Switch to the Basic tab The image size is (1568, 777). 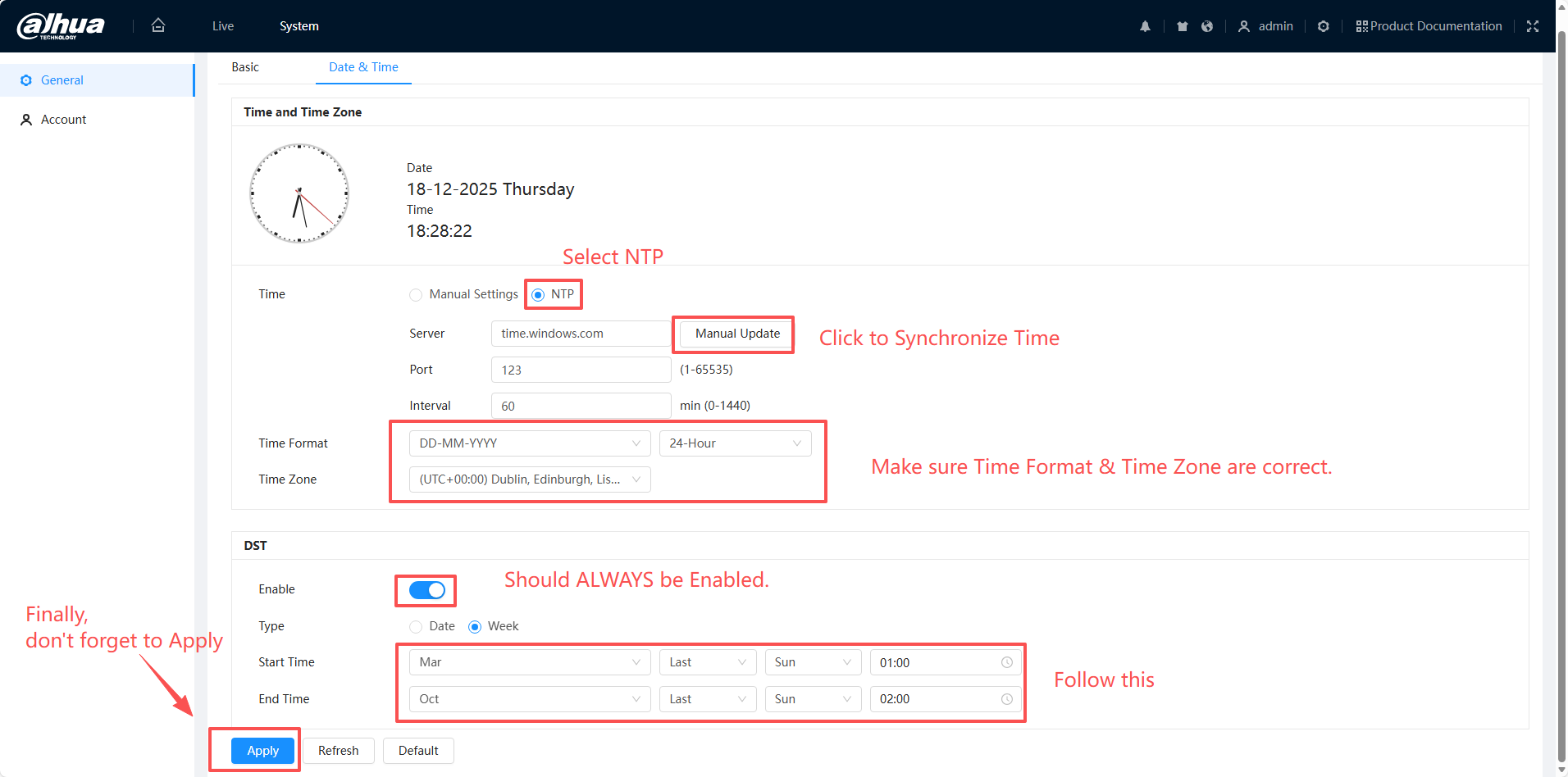245,67
